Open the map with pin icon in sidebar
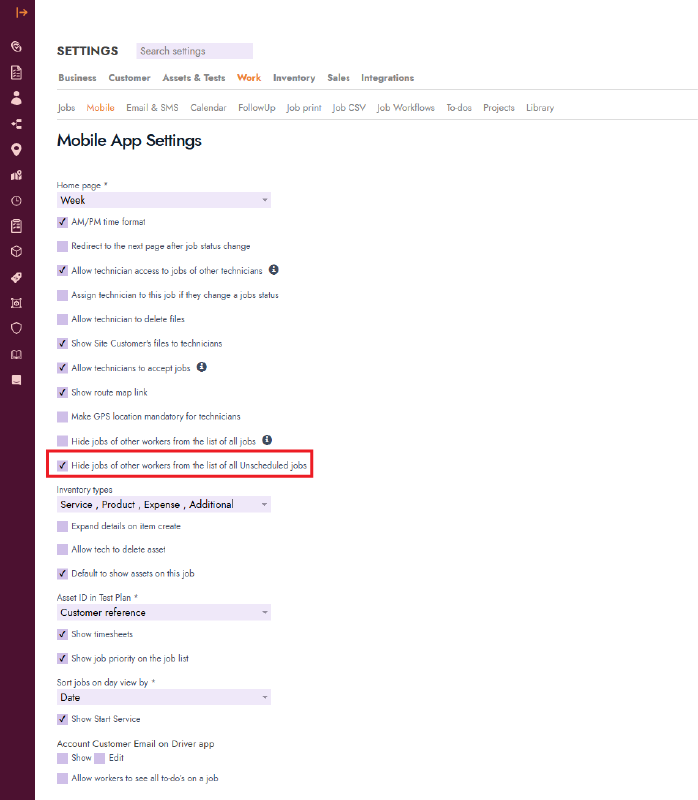Viewport: 698px width, 800px height. (x=16, y=176)
